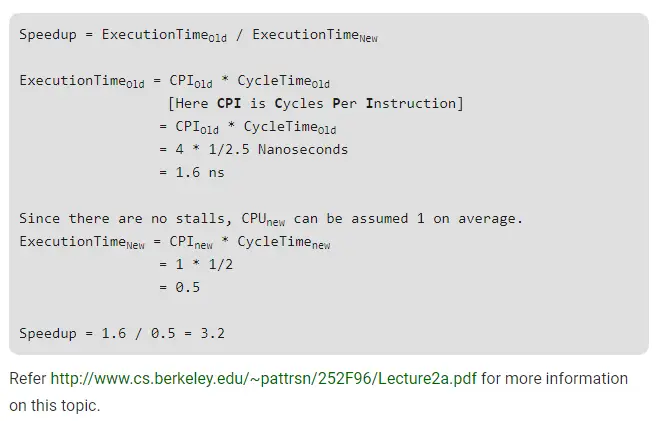Click the word 'Refer' before the link
The width and height of the screenshot is (659, 421).
27,379
